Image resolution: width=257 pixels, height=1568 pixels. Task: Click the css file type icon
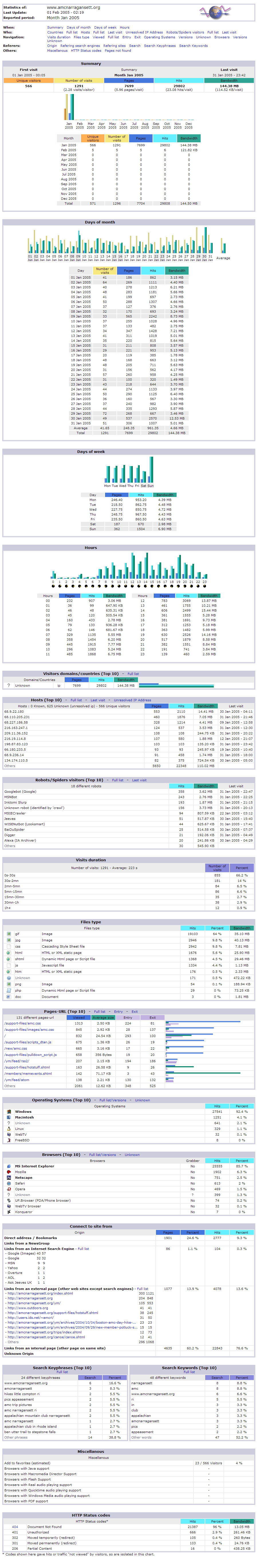[9, 946]
